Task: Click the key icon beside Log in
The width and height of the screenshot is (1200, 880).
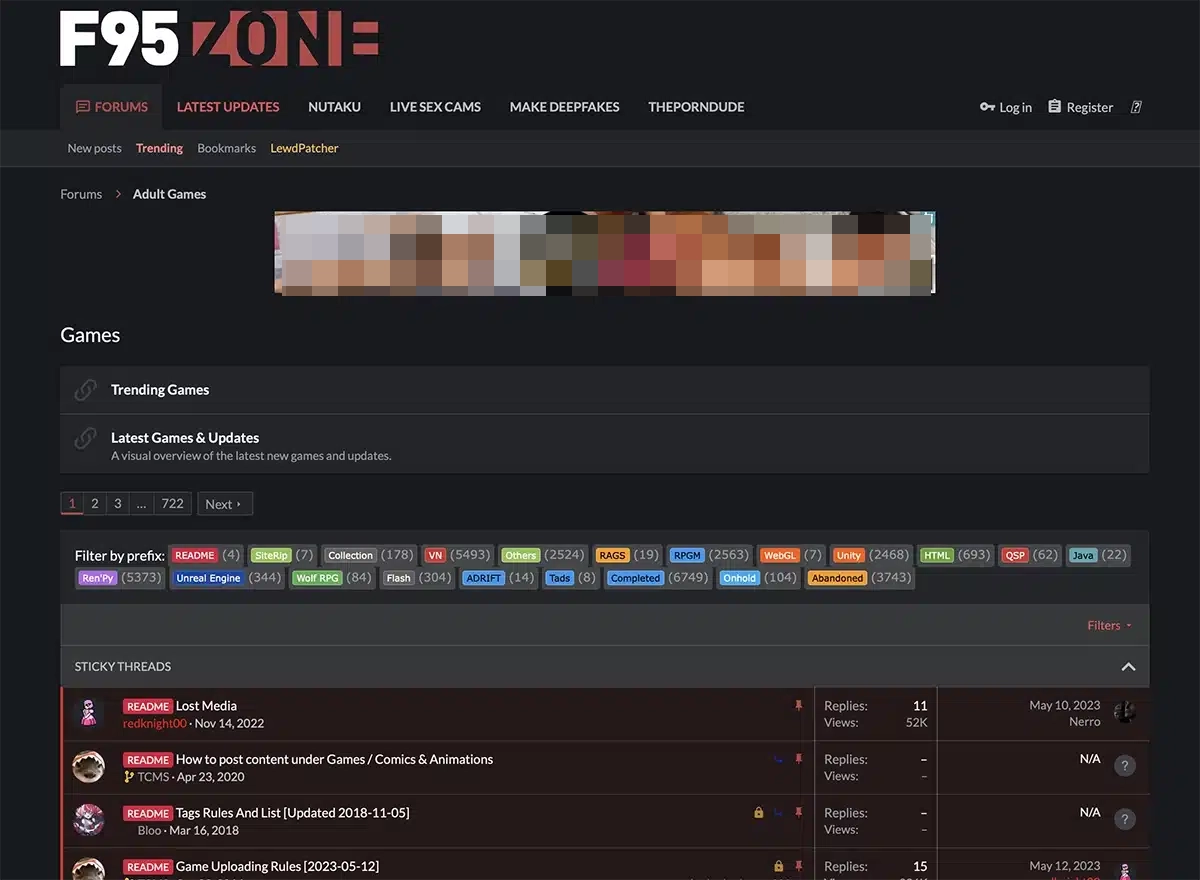Action: click(985, 107)
